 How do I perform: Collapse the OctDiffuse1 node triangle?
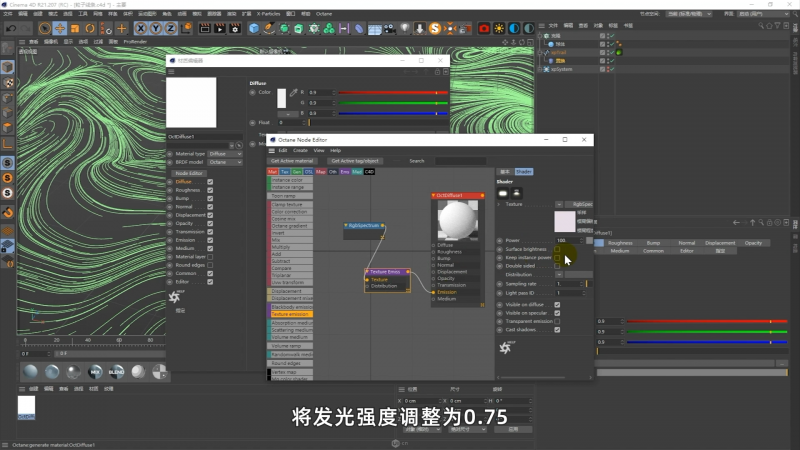(433, 195)
